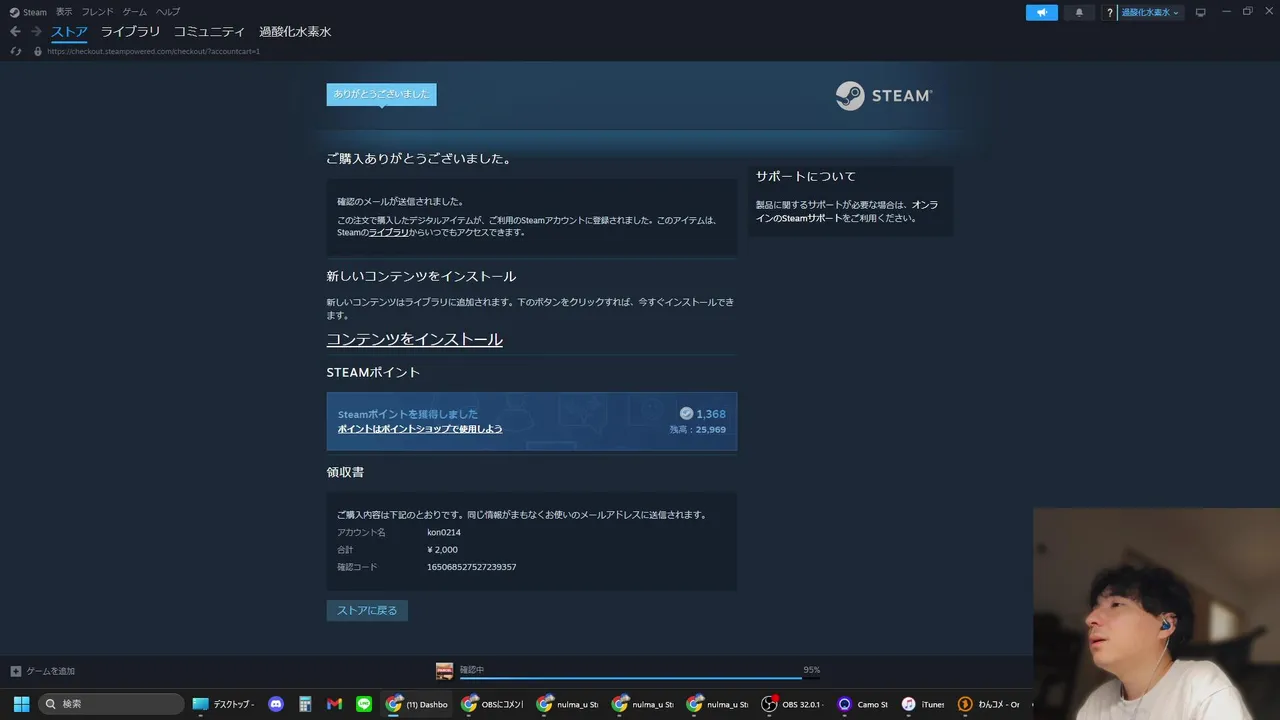Open the OBS 32.0.1 taskbar window
The image size is (1280, 720).
[x=792, y=704]
